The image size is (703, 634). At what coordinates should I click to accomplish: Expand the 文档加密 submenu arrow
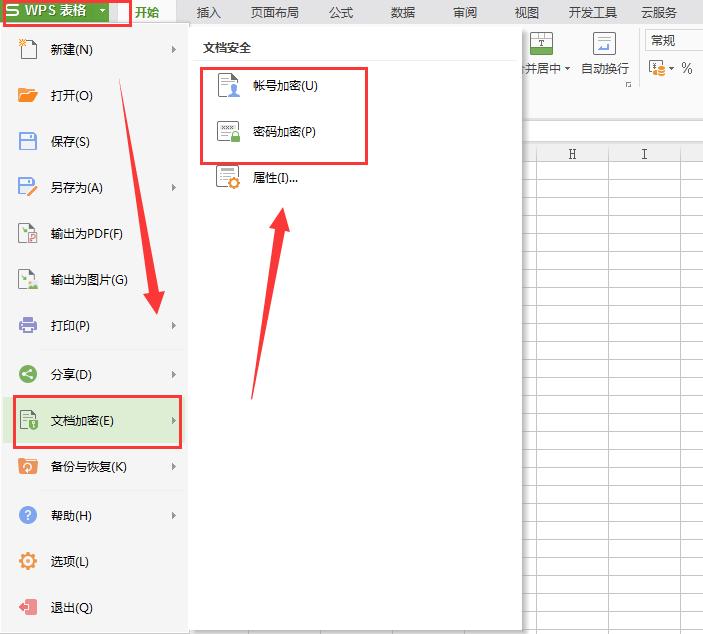tap(174, 421)
